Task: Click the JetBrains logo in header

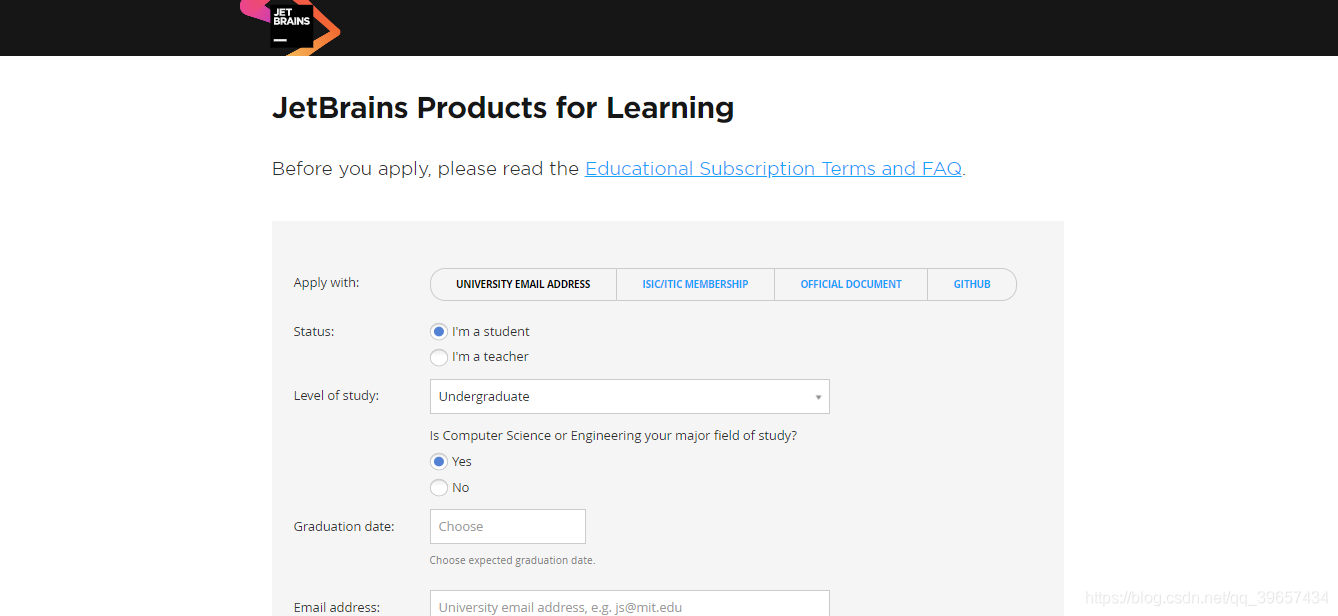Action: pyautogui.click(x=292, y=25)
